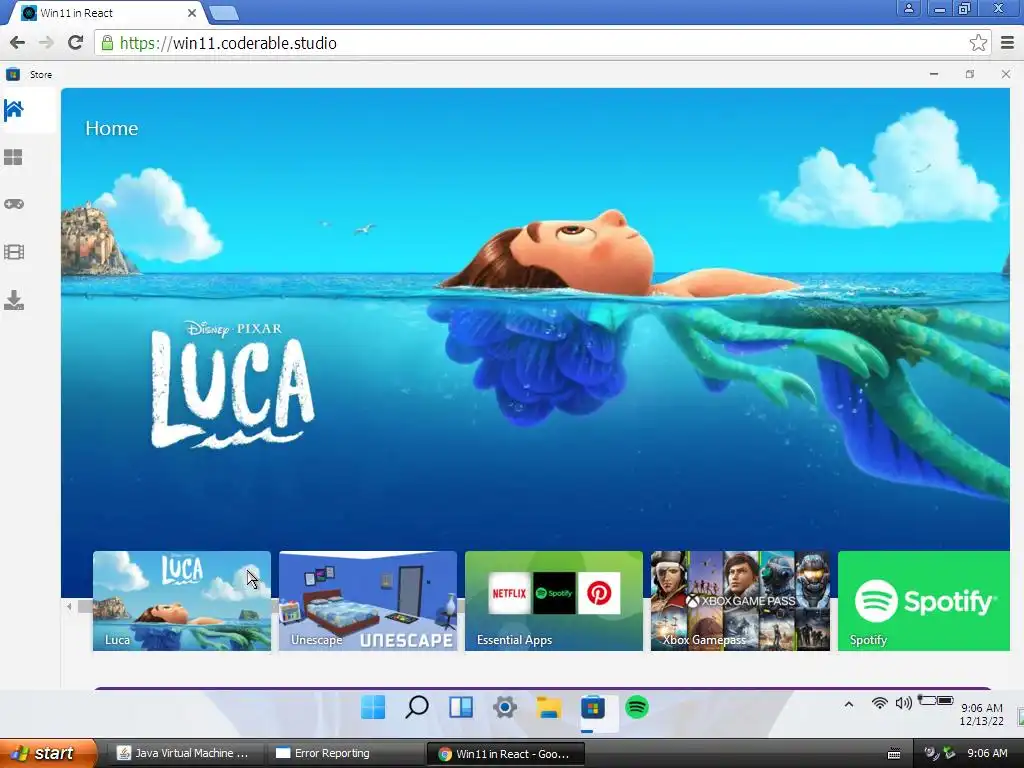
Task: Open the Chrome hamburger menu
Action: pyautogui.click(x=1007, y=42)
